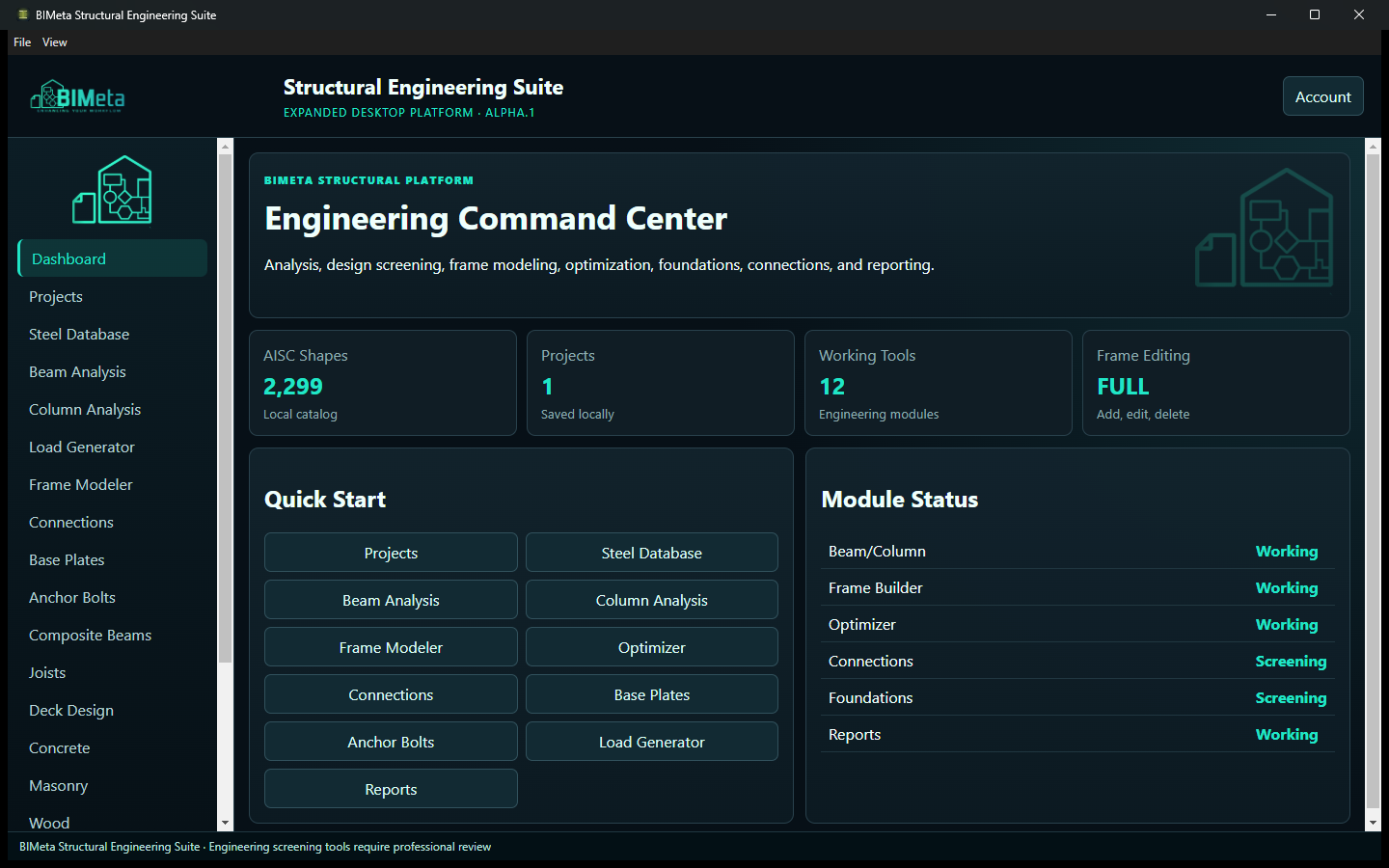The width and height of the screenshot is (1389, 868).
Task: Click the Quick Start Anchor Bolts button
Action: (391, 742)
